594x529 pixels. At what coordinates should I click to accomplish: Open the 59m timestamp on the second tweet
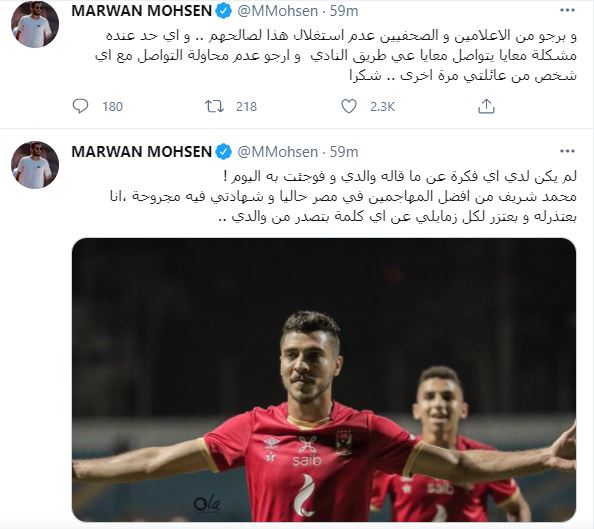click(x=344, y=152)
